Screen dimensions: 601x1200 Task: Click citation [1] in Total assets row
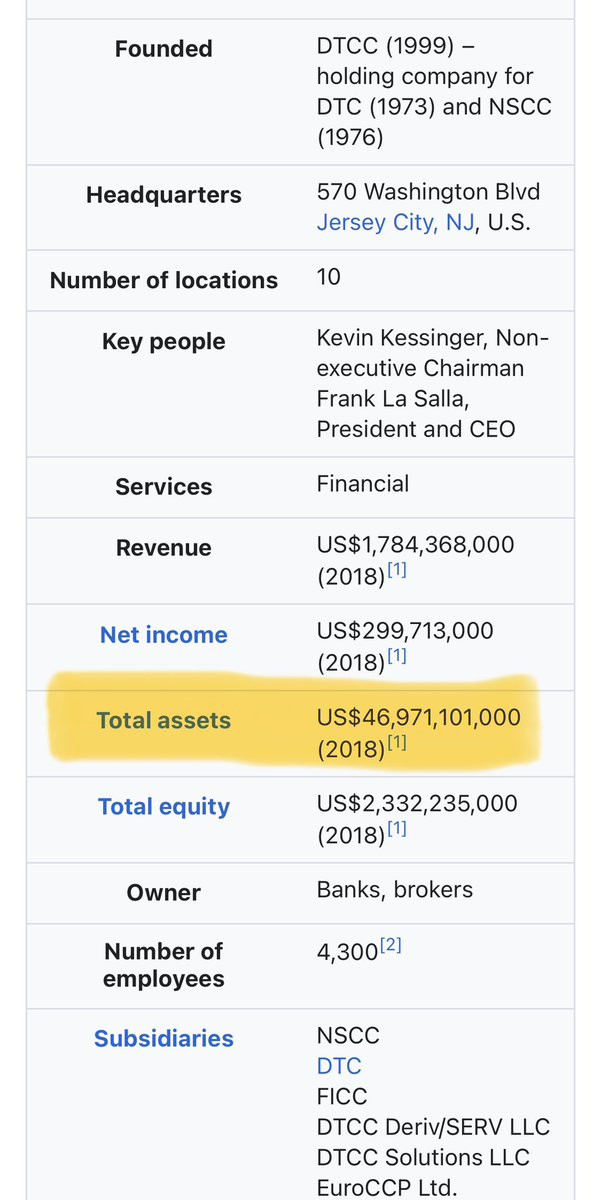click(x=397, y=743)
